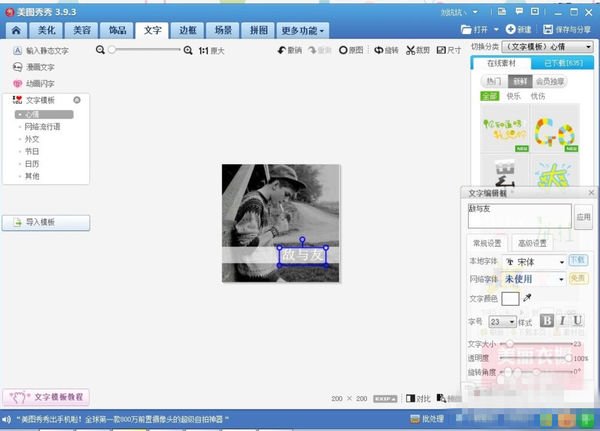Open the 本地字体 宋体 dropdown
Viewport: 600px width, 431px height.
coord(534,262)
